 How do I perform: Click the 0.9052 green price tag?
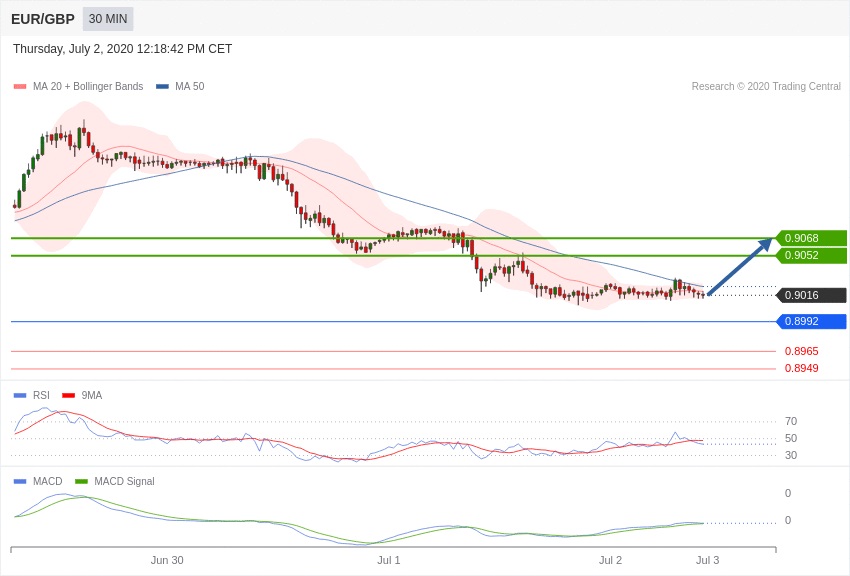pyautogui.click(x=811, y=255)
